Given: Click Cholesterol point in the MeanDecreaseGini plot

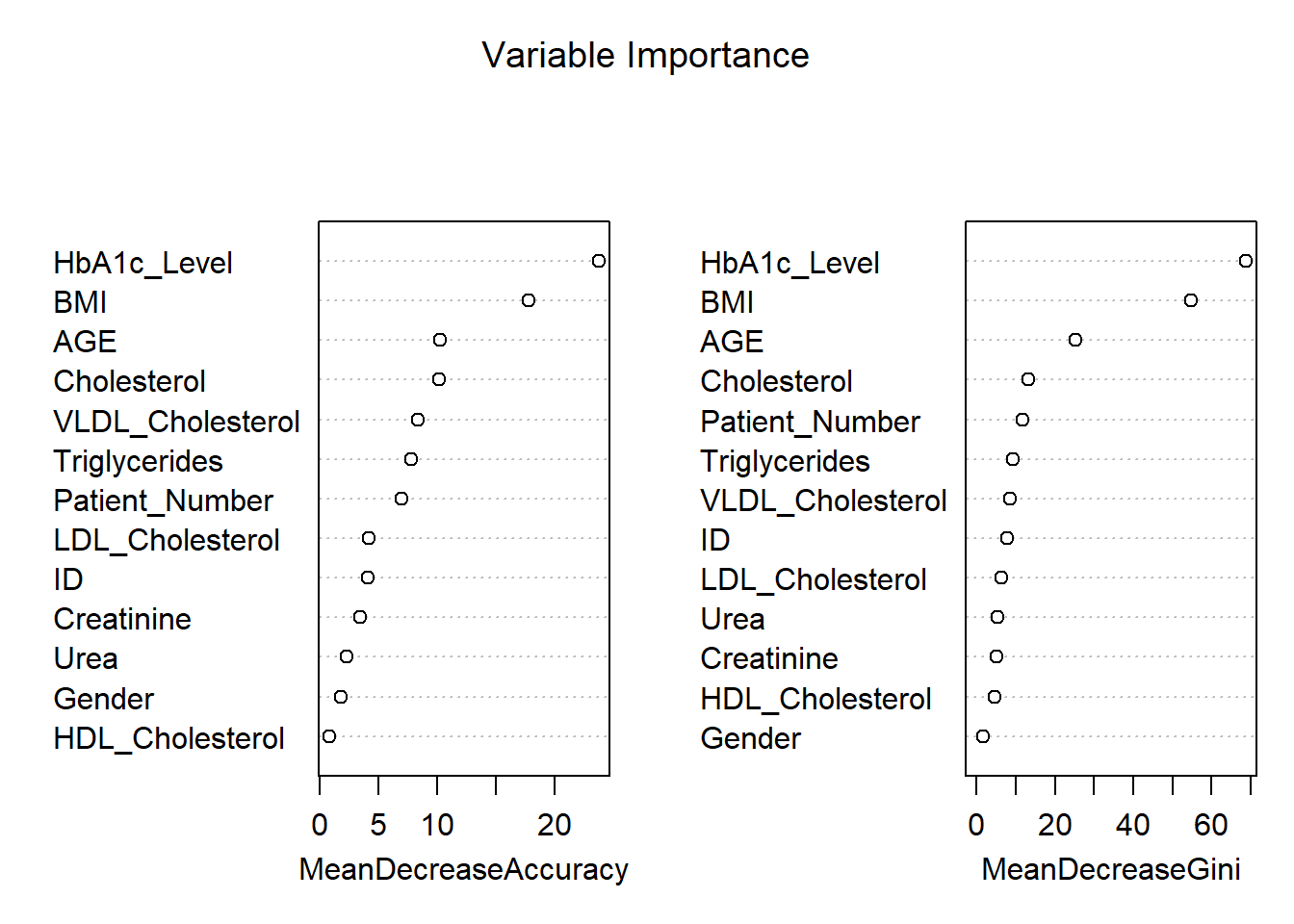Looking at the screenshot, I should (x=1028, y=379).
